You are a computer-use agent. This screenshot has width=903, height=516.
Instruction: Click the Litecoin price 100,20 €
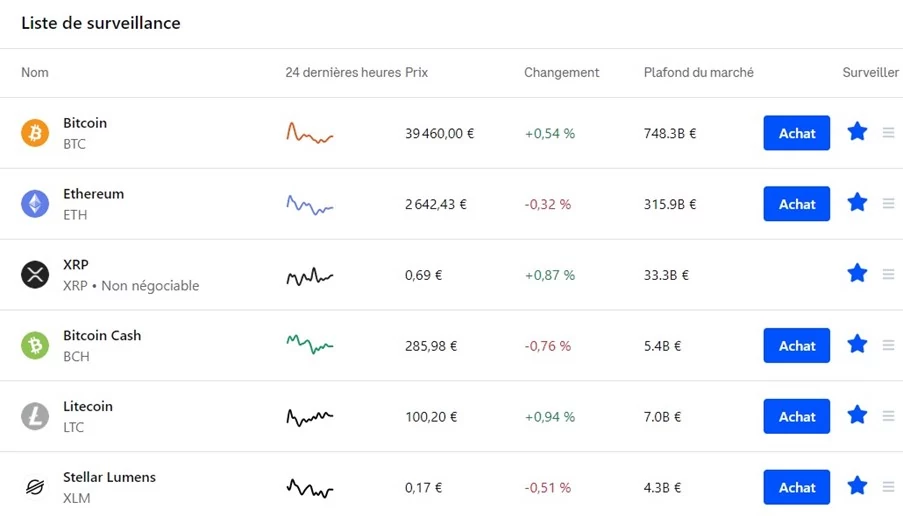(431, 417)
